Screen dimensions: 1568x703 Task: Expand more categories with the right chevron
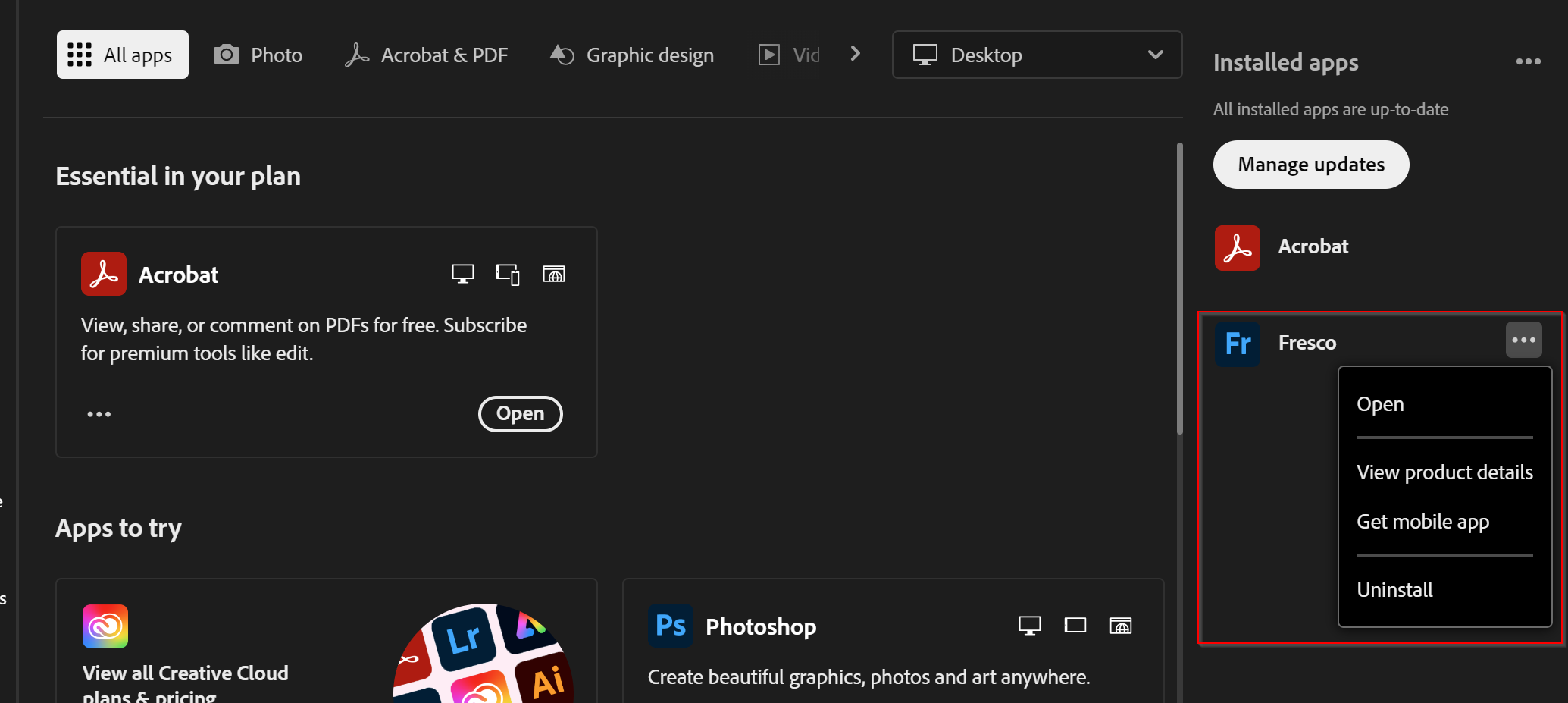(855, 53)
